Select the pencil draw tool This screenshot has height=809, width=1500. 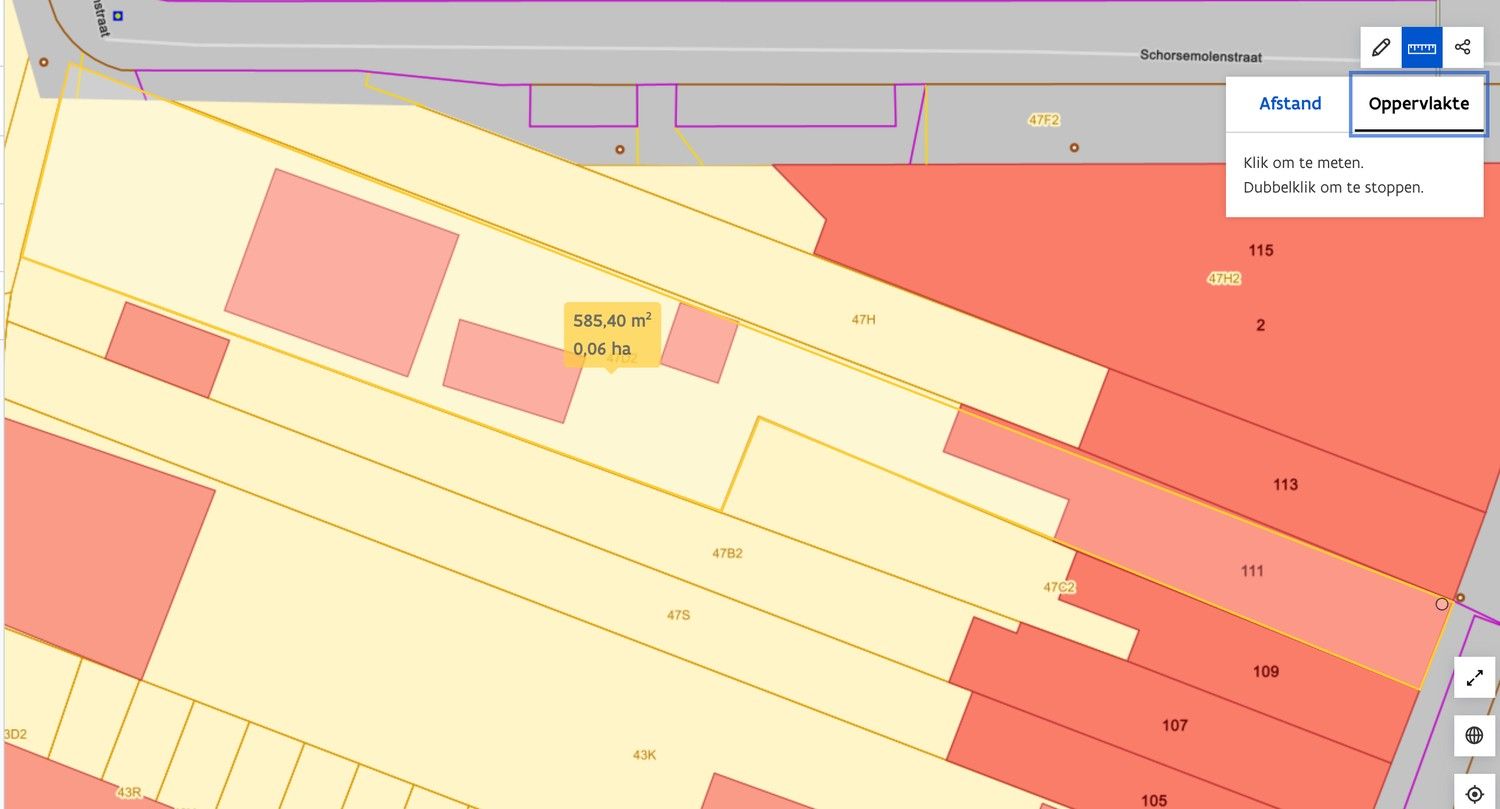click(x=1381, y=47)
